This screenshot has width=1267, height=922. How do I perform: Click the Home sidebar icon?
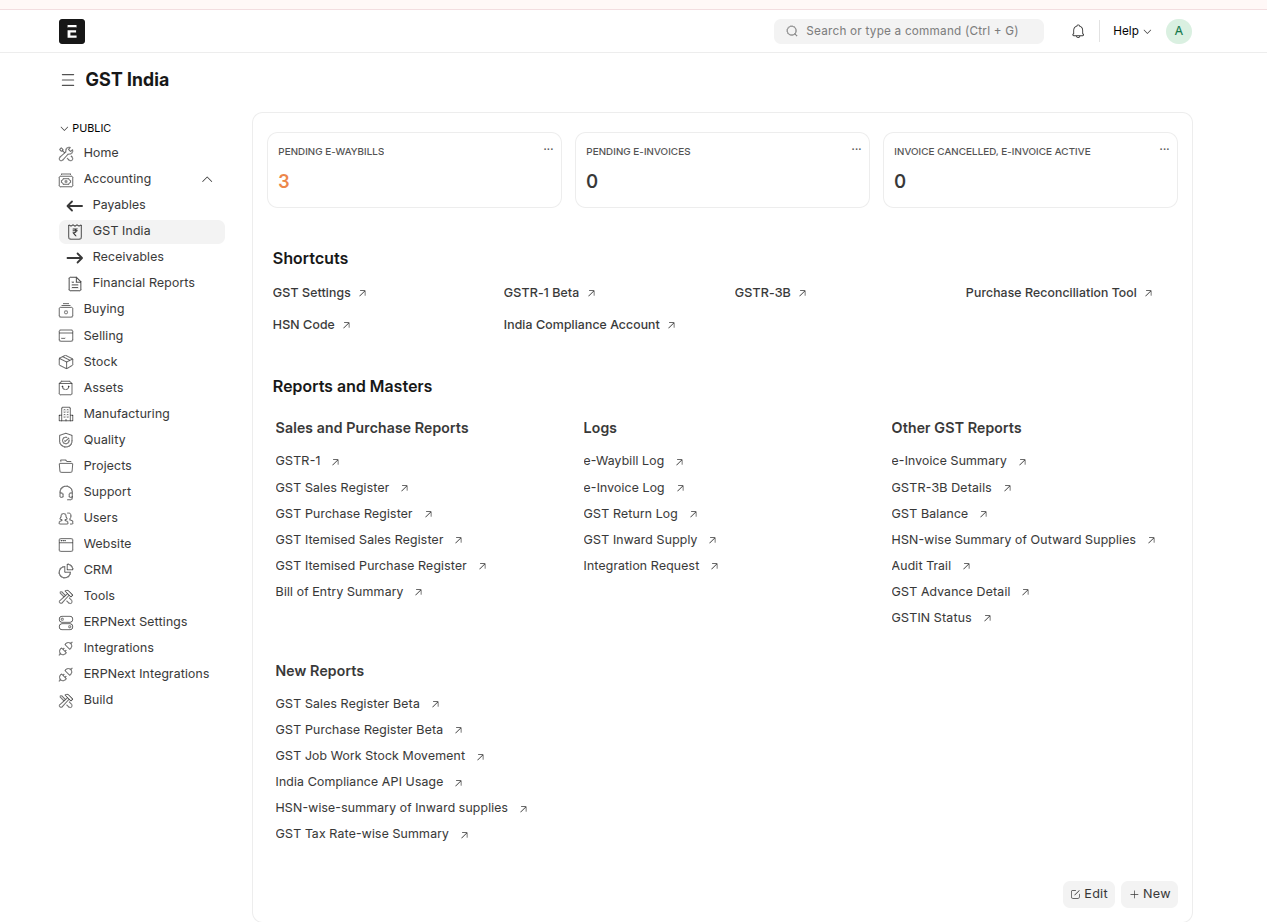(66, 153)
